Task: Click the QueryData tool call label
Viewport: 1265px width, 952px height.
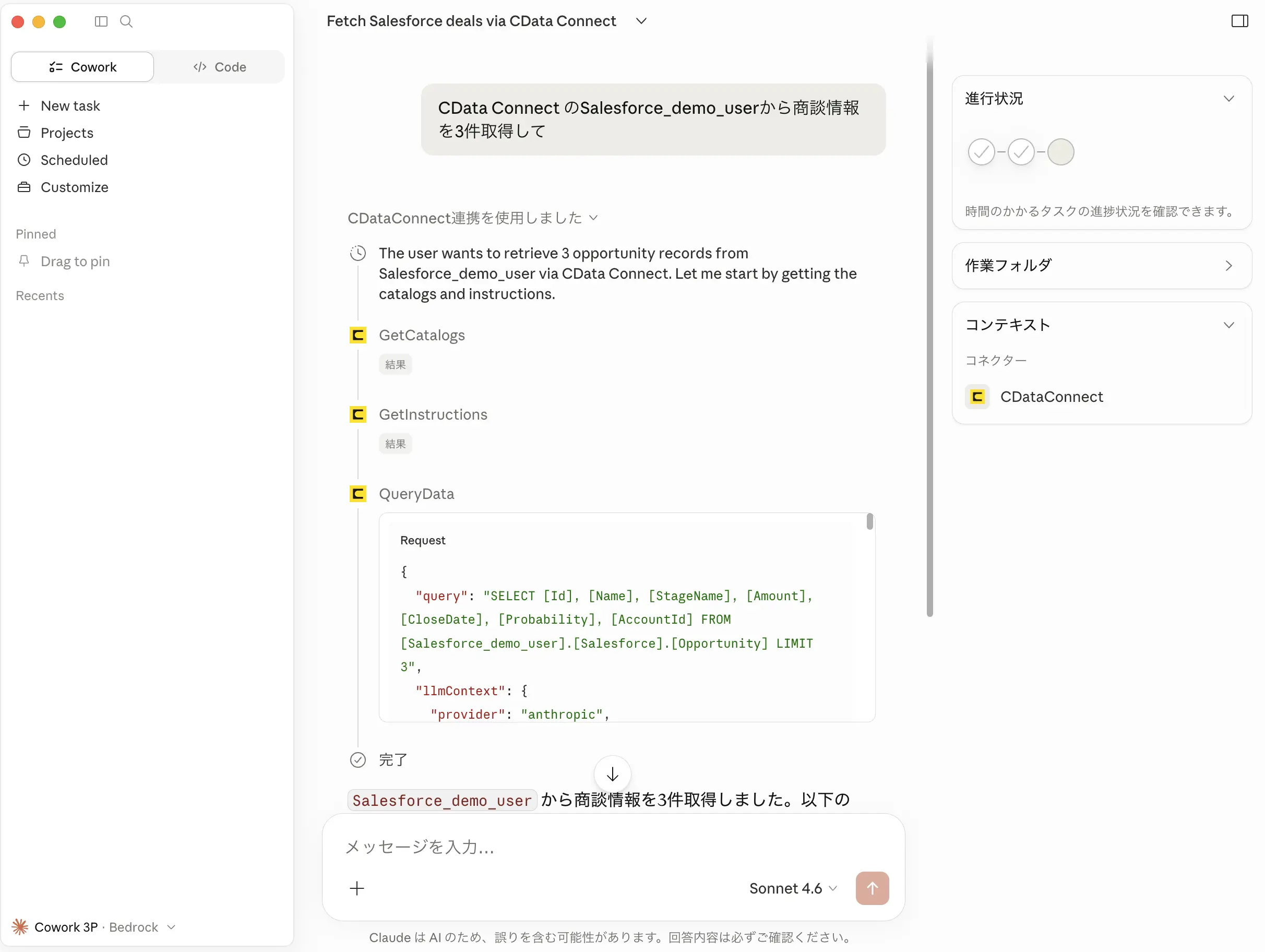Action: (x=416, y=493)
